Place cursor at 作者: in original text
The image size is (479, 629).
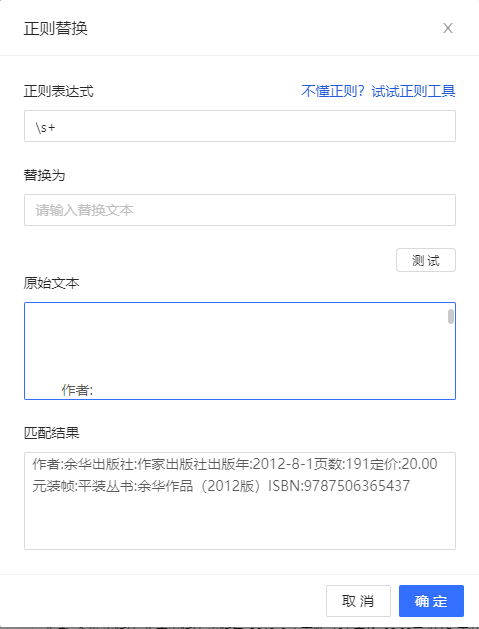[x=77, y=390]
